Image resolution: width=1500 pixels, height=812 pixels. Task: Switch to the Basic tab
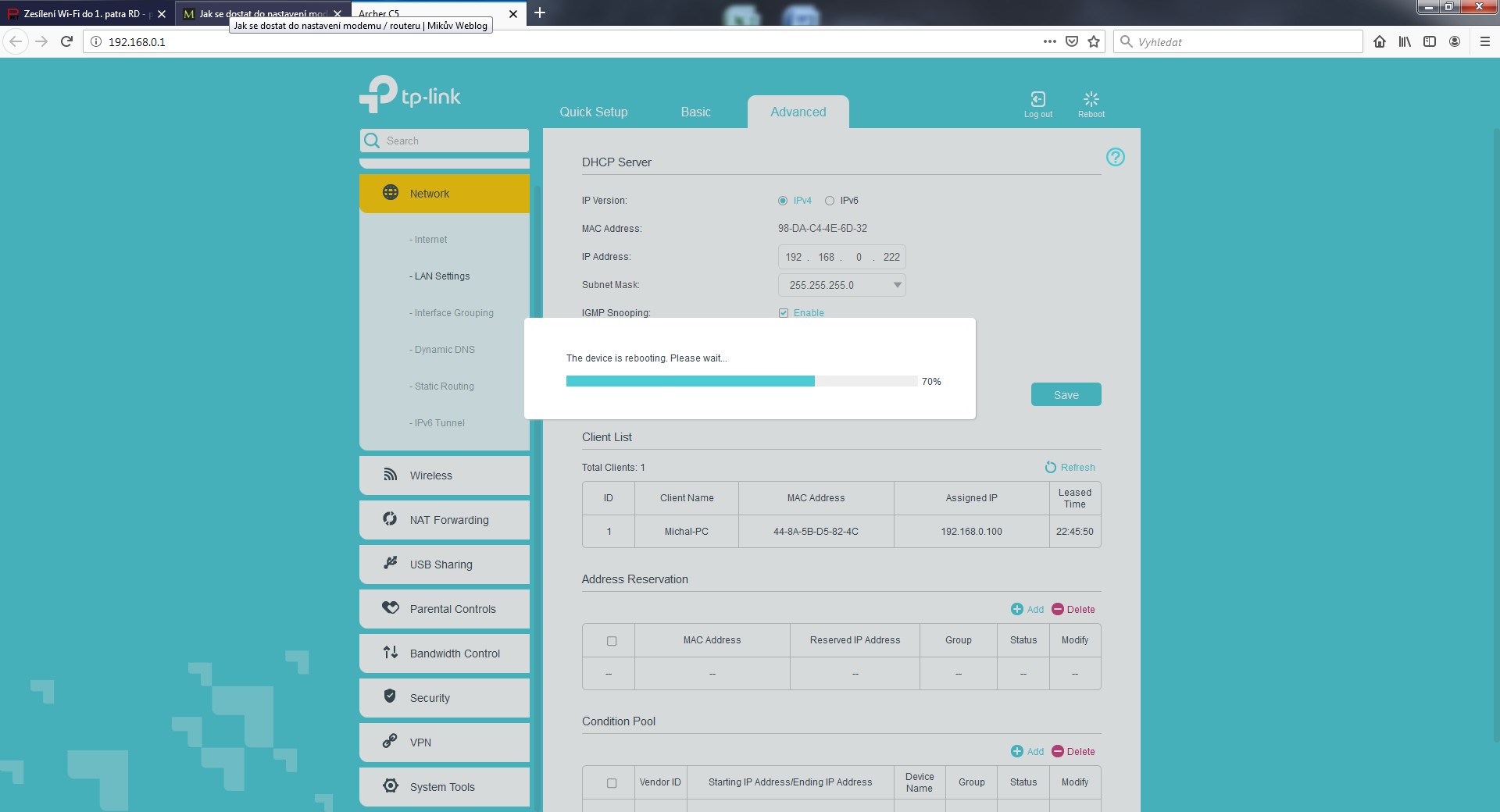point(695,112)
